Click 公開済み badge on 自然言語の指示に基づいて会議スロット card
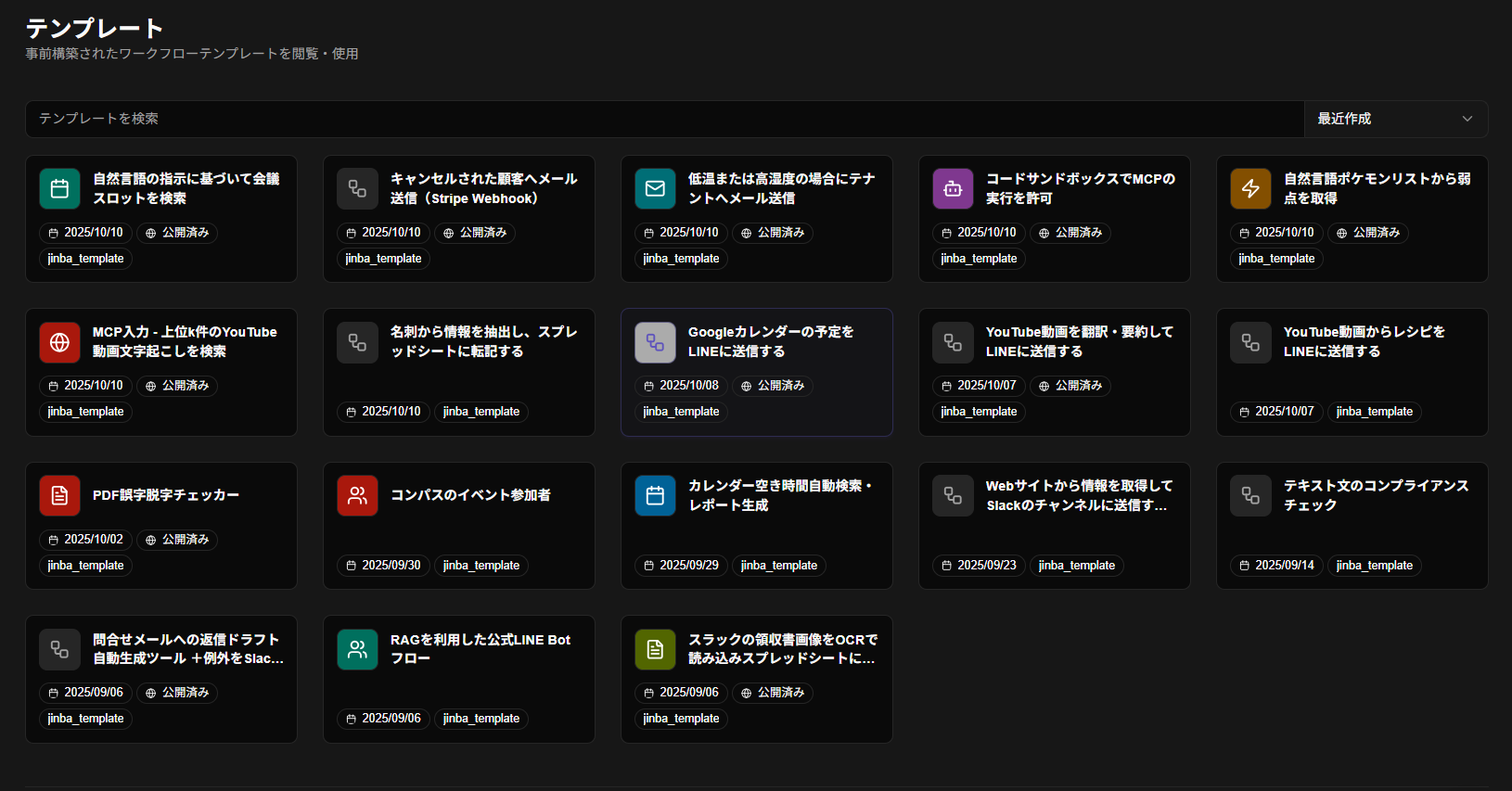 tap(177, 233)
